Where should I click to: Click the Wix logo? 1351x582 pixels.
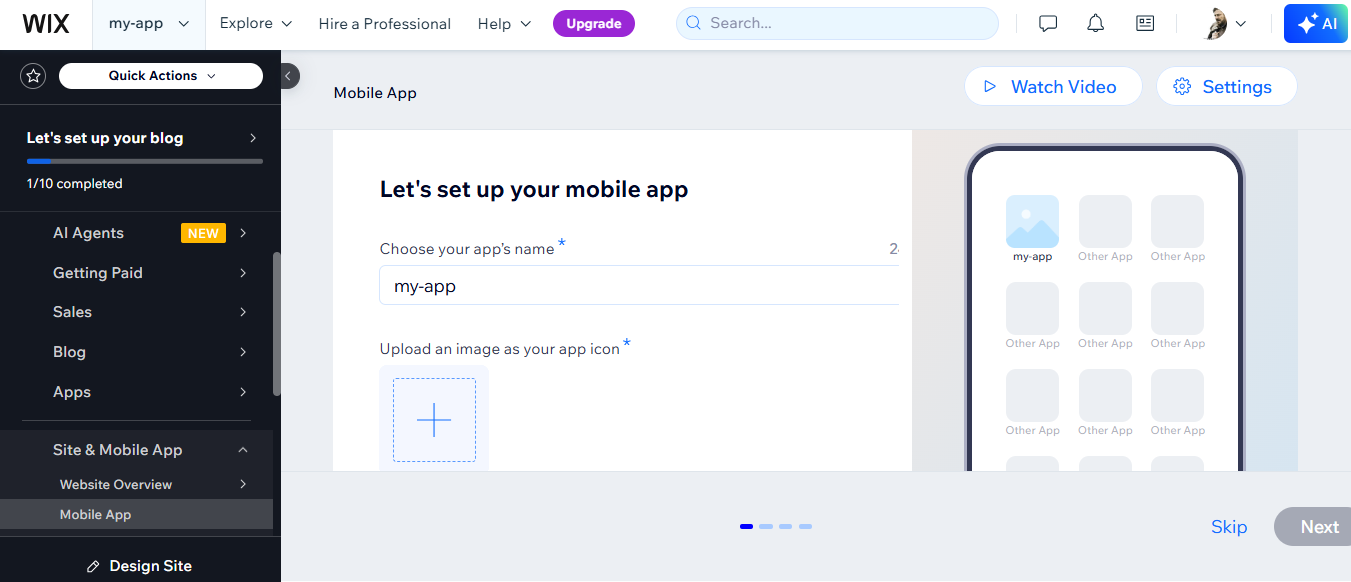tap(46, 24)
